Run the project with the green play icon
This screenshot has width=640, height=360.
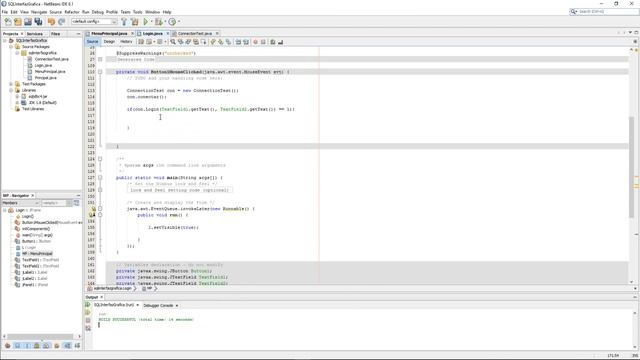coord(145,22)
